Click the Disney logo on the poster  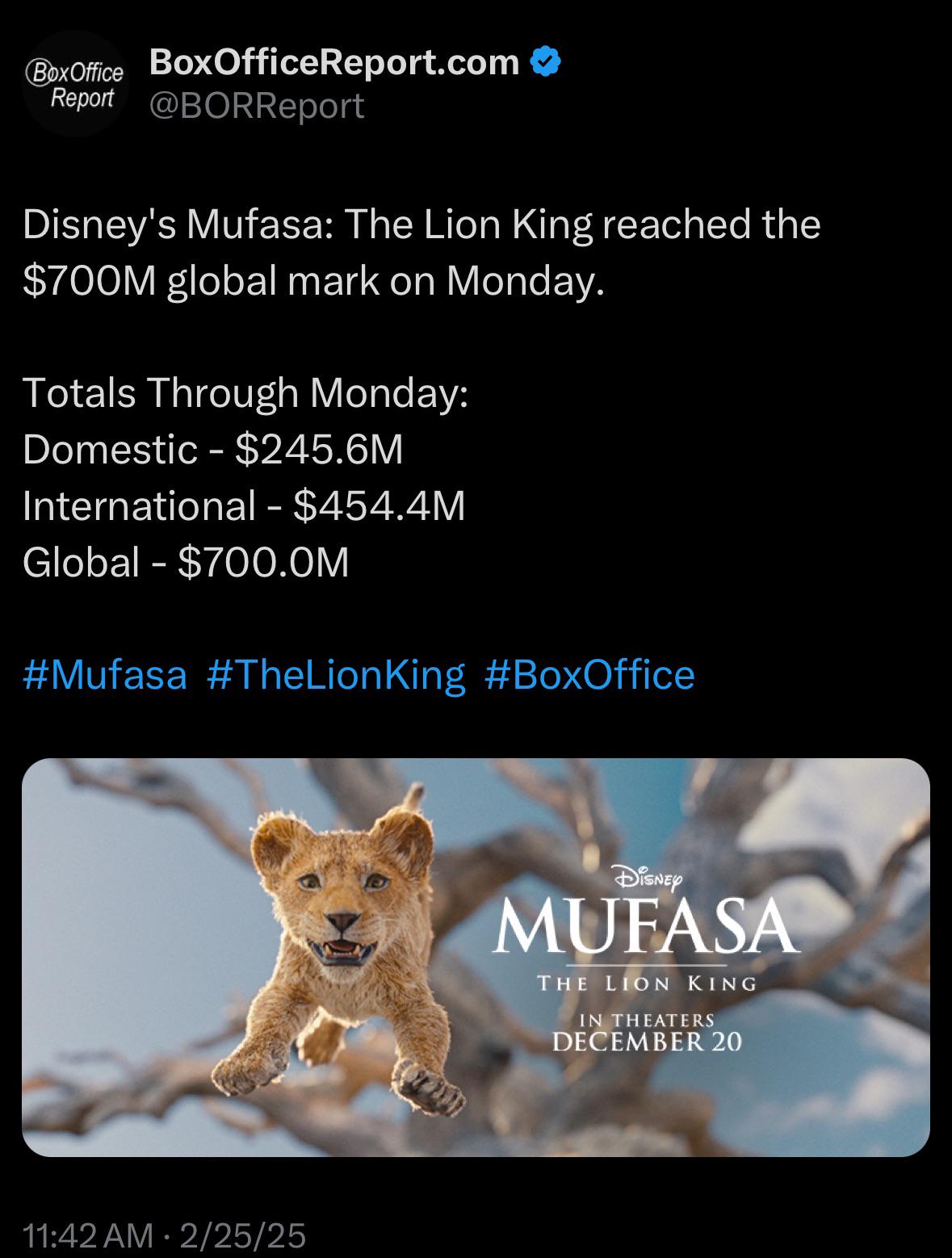click(648, 876)
